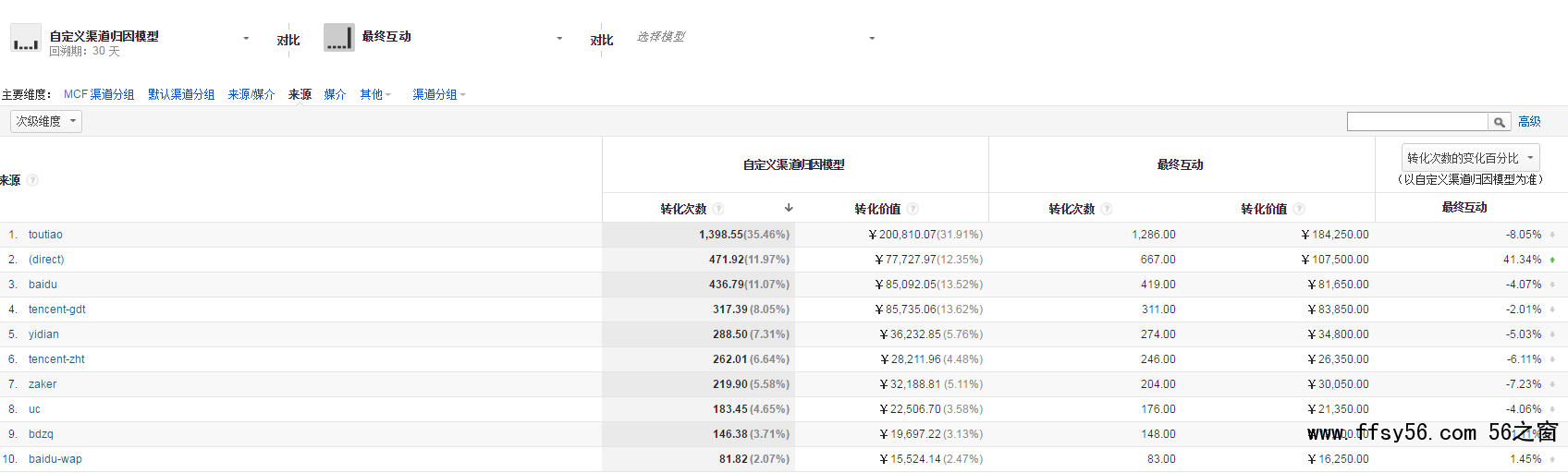Sort by custom-model 转化价值 column header
1568x473 pixels.
[x=877, y=209]
